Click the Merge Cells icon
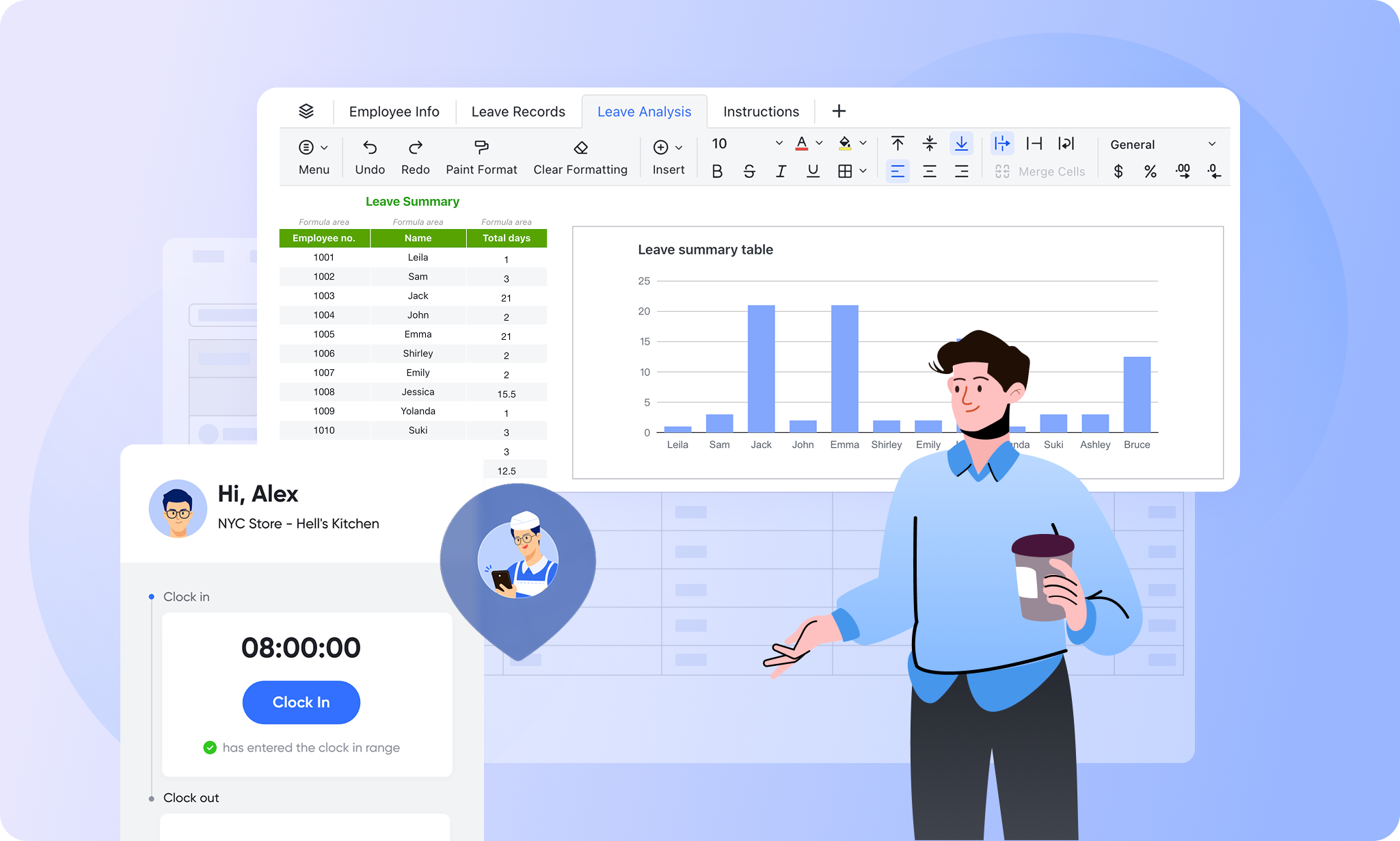The height and width of the screenshot is (841, 1400). tap(1002, 172)
